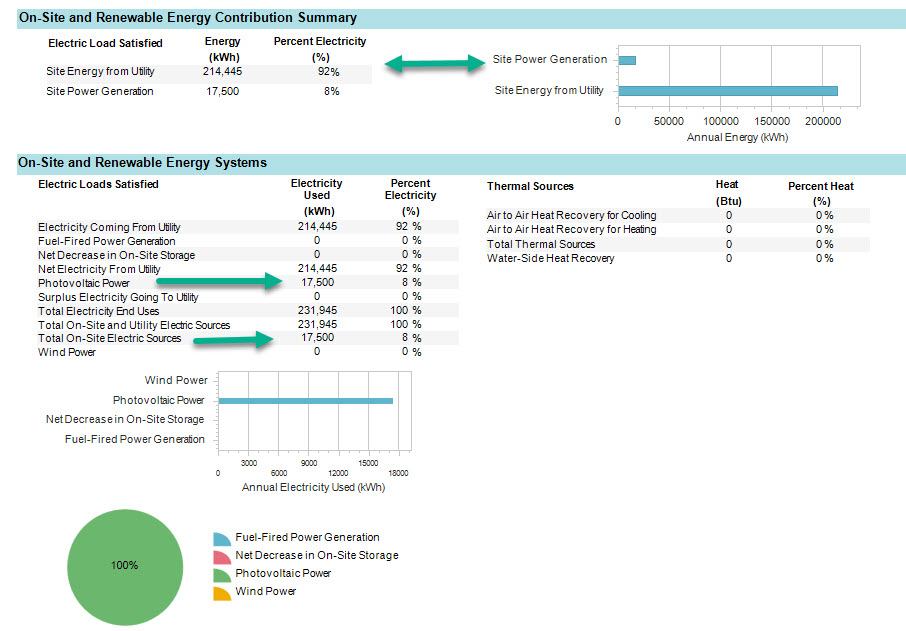The width and height of the screenshot is (906, 631).
Task: Select the 'On-Site and Renewable Energy Contribution Summary' heading
Action: (188, 17)
